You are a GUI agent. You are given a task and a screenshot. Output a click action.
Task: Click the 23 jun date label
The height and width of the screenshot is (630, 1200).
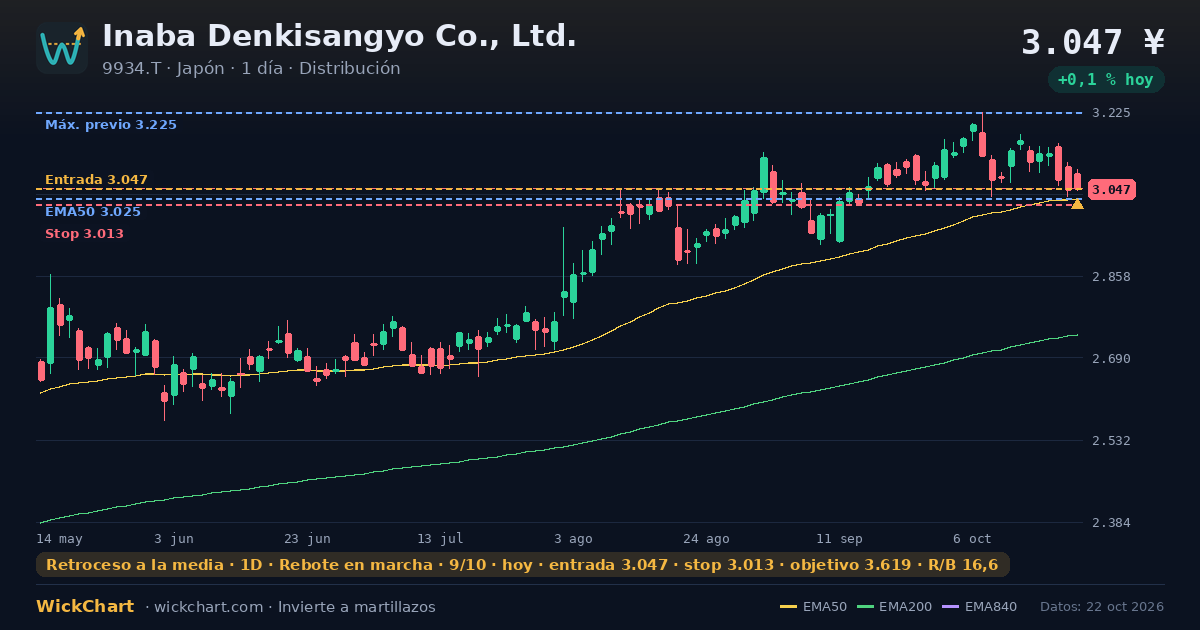(x=307, y=538)
